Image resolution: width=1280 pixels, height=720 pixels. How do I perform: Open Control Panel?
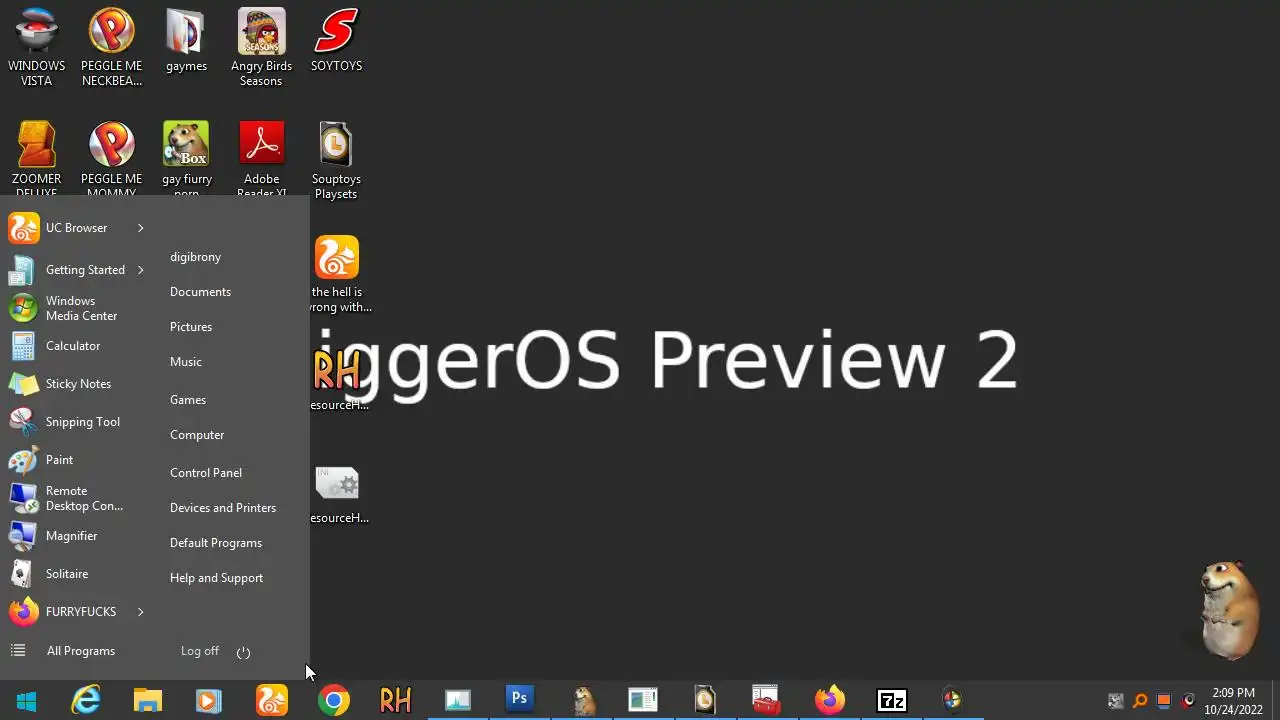pyautogui.click(x=206, y=473)
